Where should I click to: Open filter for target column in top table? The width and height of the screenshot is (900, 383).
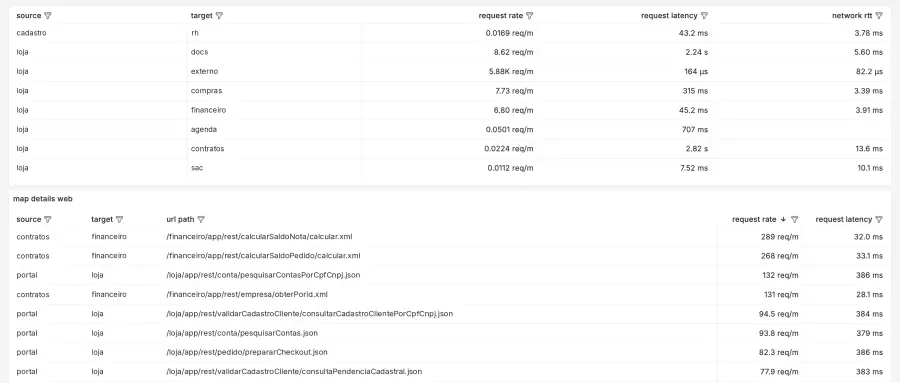click(219, 16)
